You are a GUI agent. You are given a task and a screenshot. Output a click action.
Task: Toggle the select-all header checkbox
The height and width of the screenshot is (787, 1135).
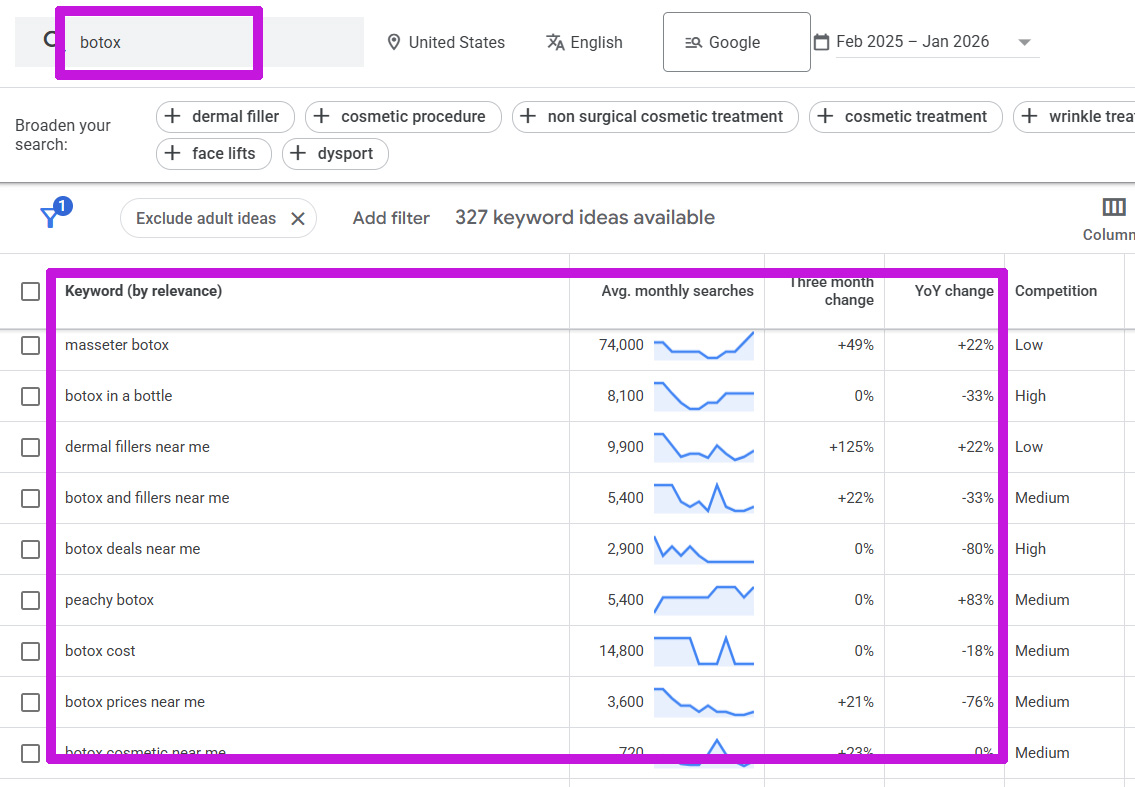(x=30, y=291)
